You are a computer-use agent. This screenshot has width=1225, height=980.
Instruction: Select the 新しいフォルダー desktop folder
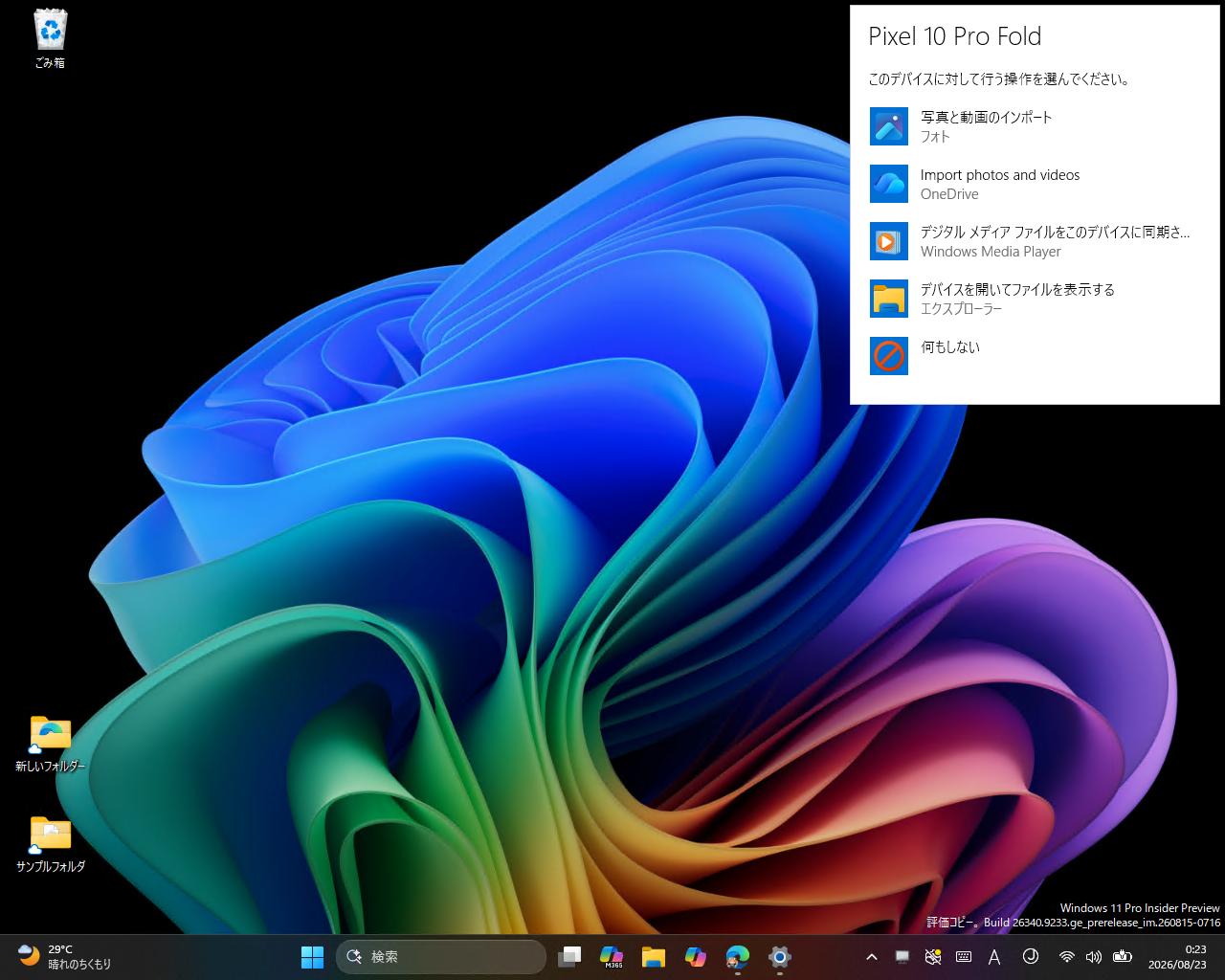pos(50,744)
